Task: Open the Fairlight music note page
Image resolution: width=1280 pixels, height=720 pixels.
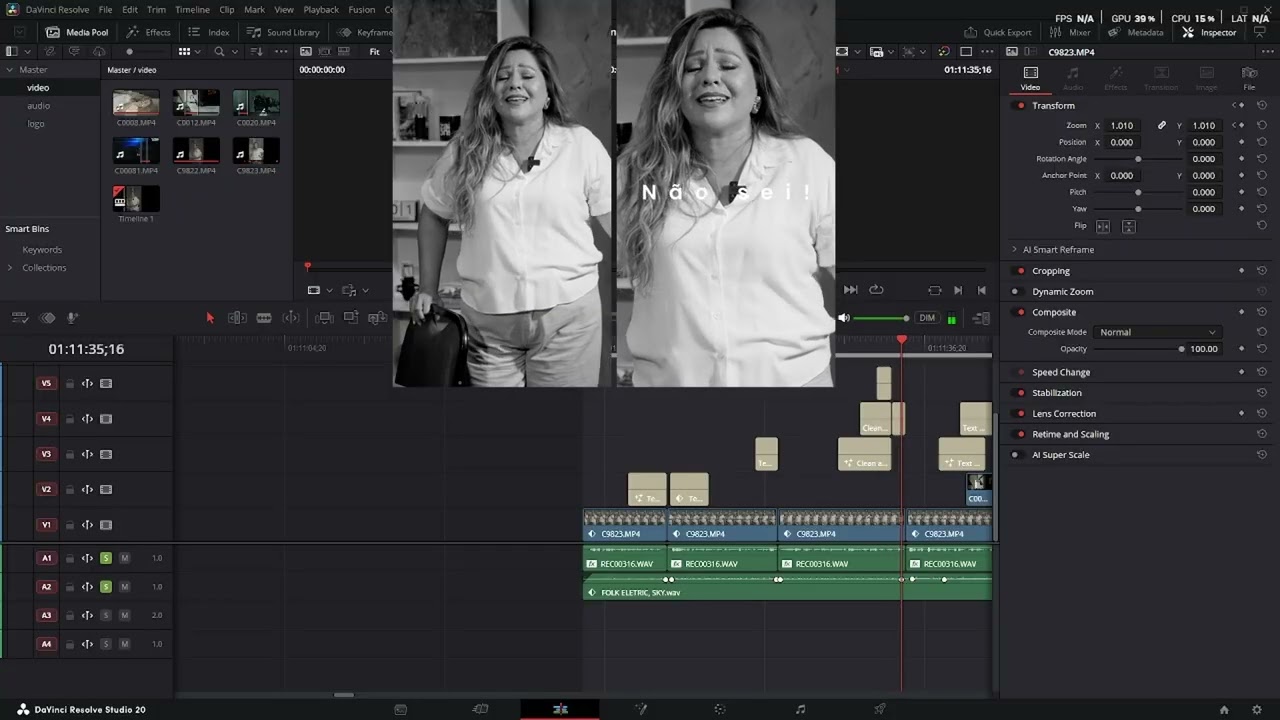Action: (x=800, y=709)
